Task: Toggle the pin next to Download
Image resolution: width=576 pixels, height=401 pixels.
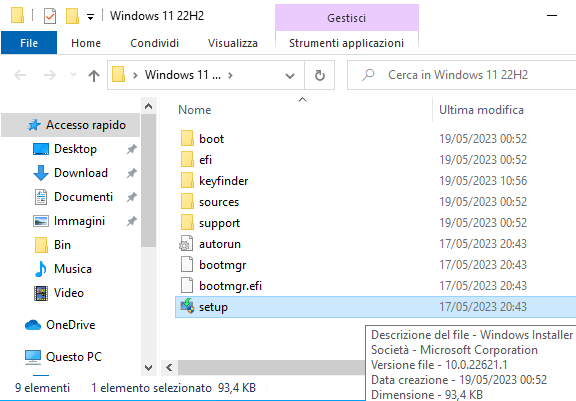Action: (x=132, y=173)
